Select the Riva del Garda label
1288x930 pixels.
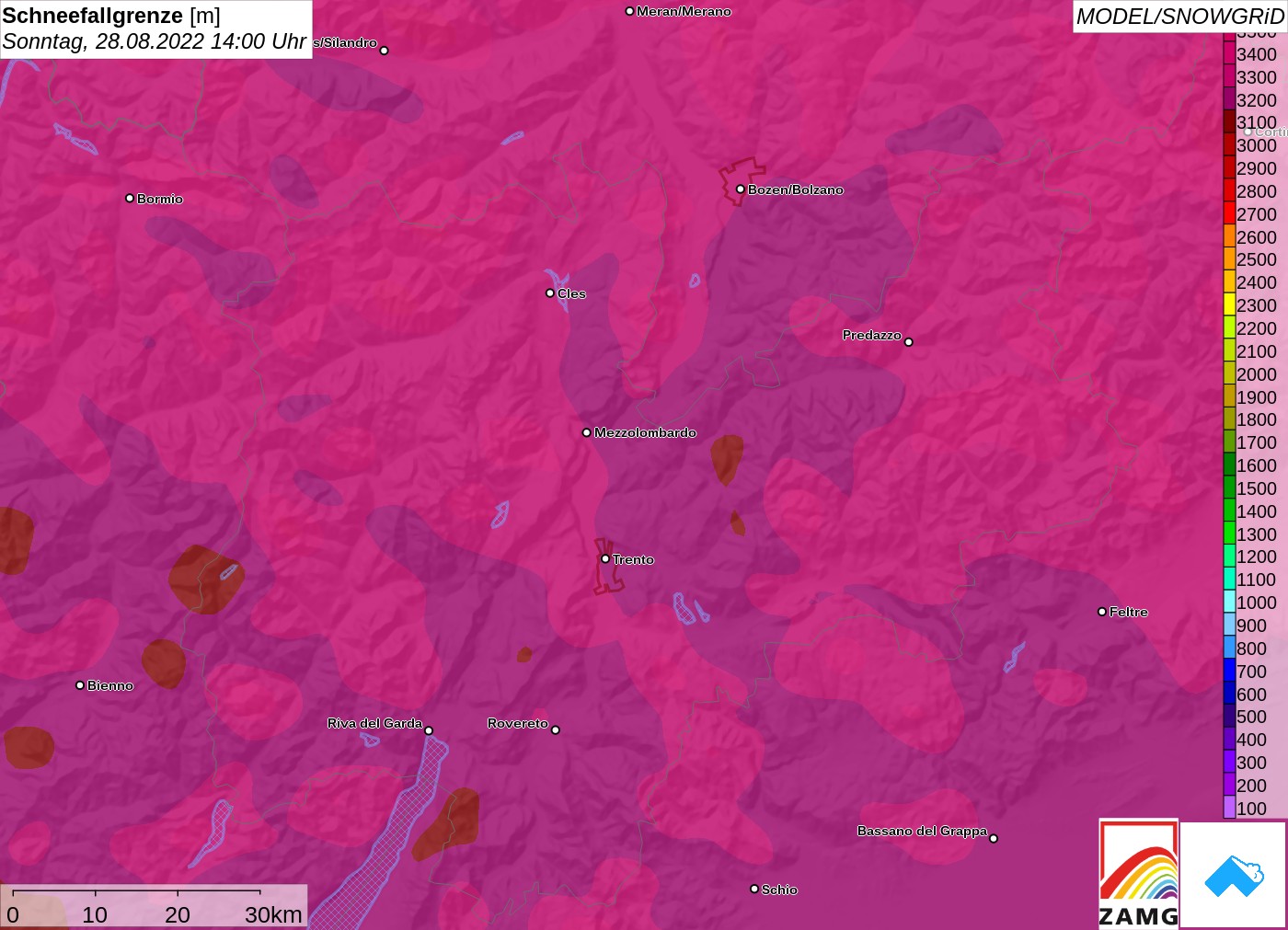[x=374, y=723]
